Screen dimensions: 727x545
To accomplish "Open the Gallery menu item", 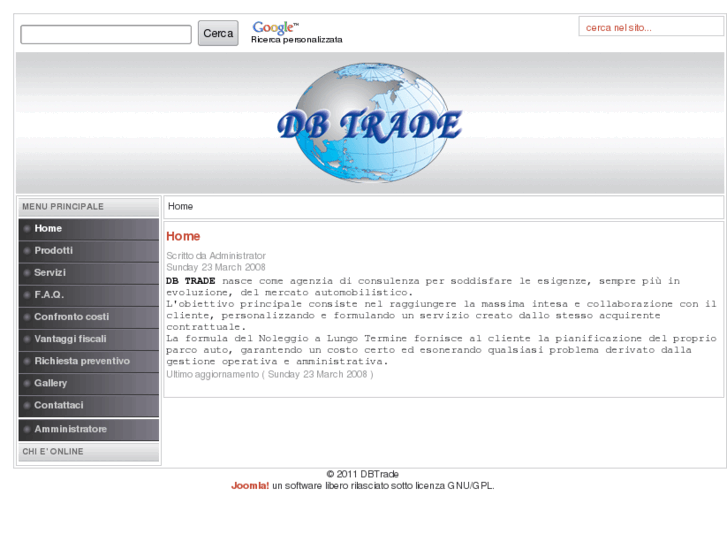I will point(89,384).
